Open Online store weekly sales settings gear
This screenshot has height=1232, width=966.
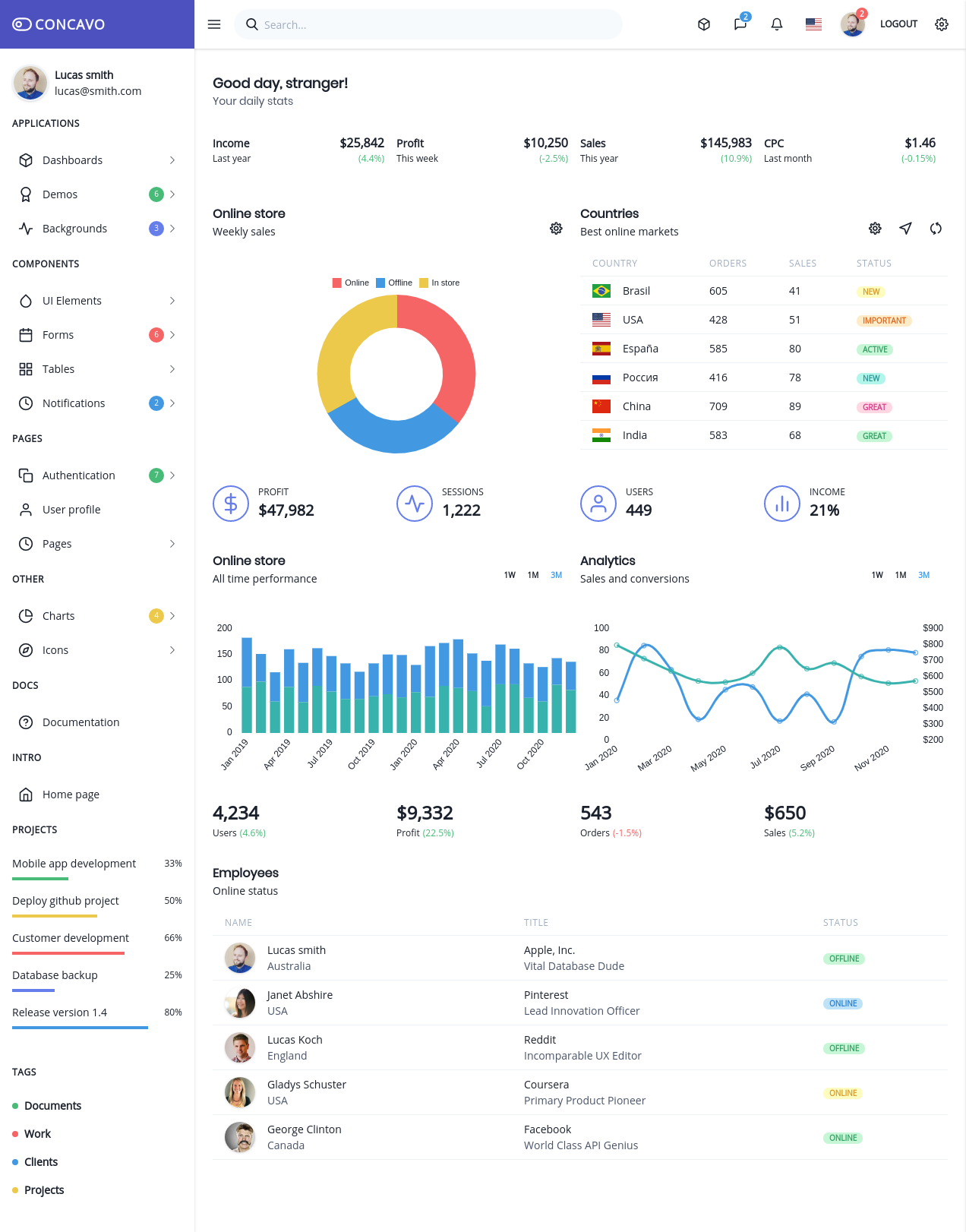pyautogui.click(x=556, y=229)
